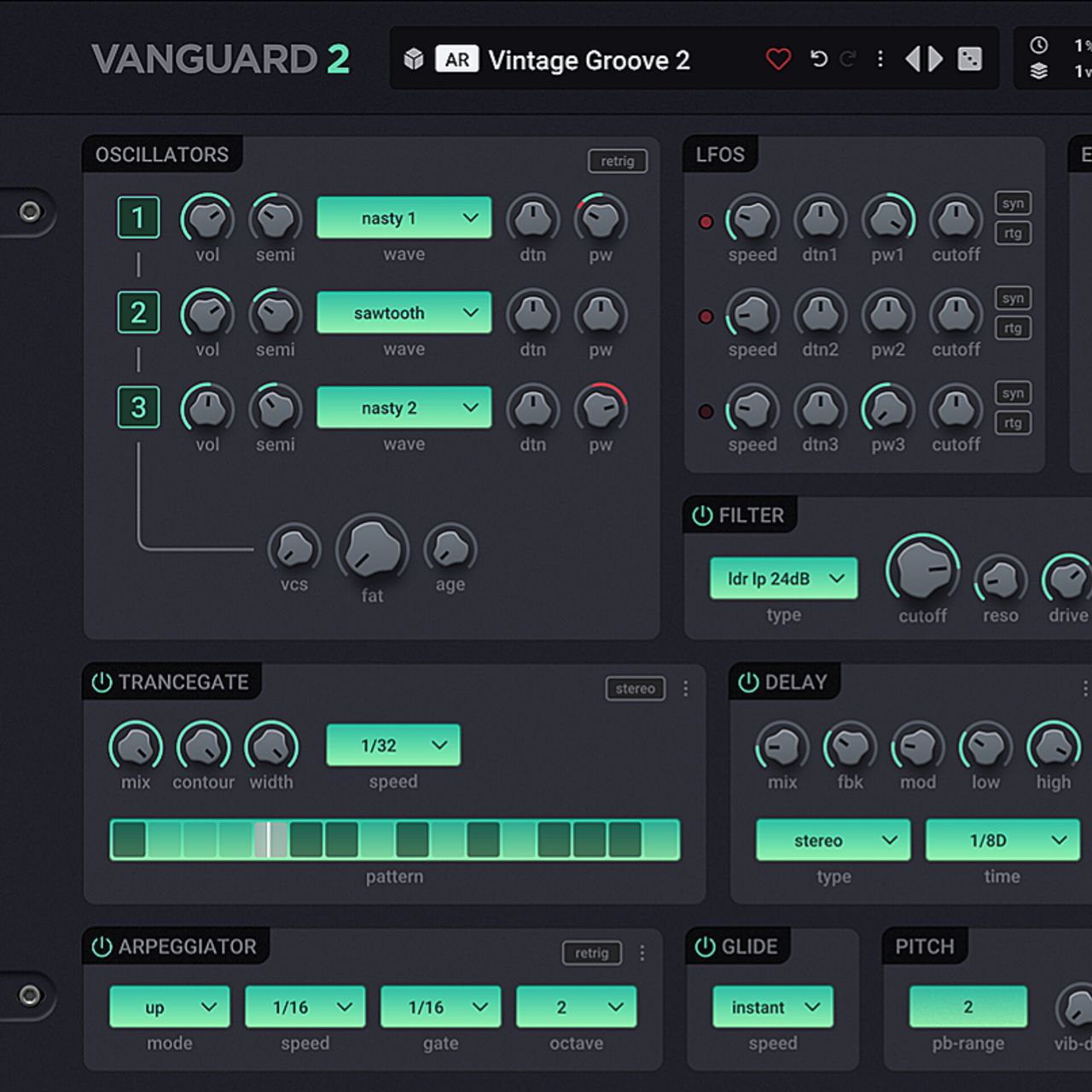
Task: Open Arpeggiator gate dropdown '1/16'
Action: (441, 1007)
